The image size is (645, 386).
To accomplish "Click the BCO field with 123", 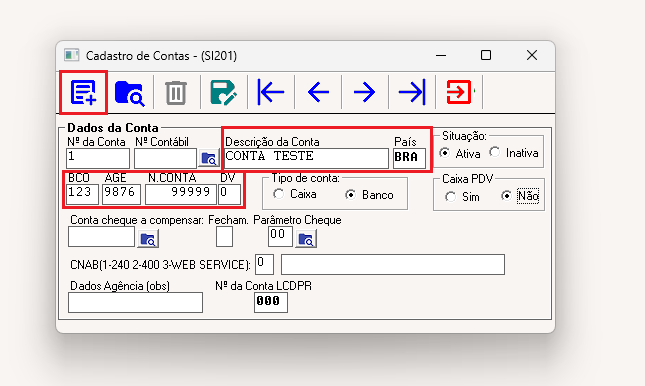I will click(x=83, y=194).
